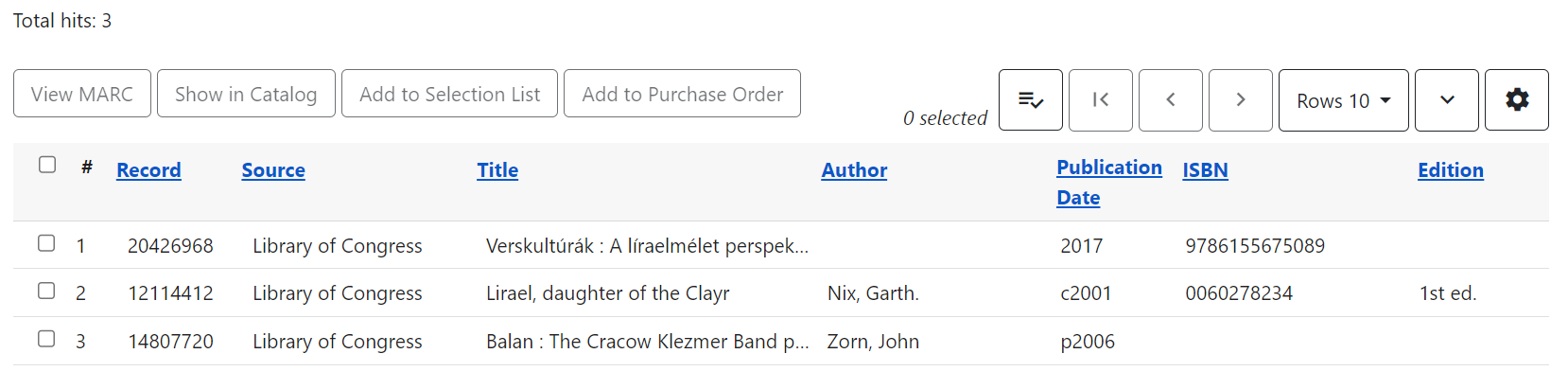Open grid settings gear menu
The width and height of the screenshot is (1568, 389).
[x=1516, y=99]
